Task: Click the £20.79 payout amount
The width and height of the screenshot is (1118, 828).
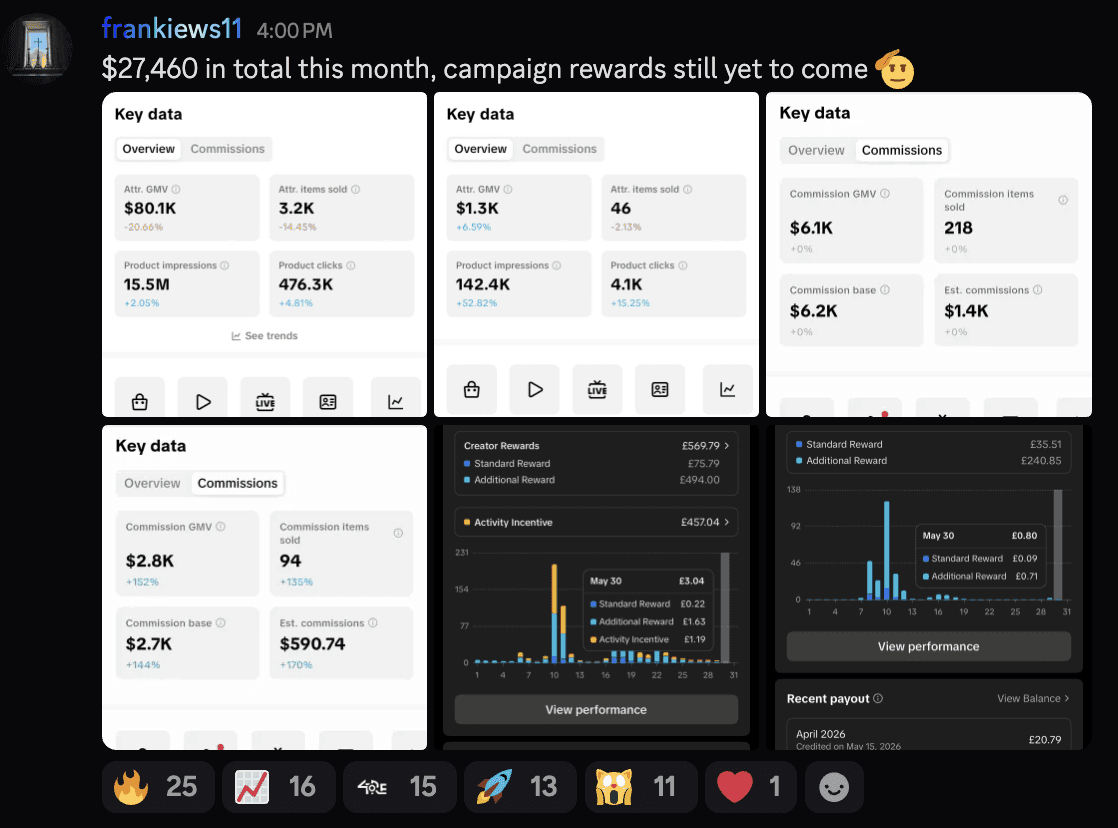Action: 1045,740
